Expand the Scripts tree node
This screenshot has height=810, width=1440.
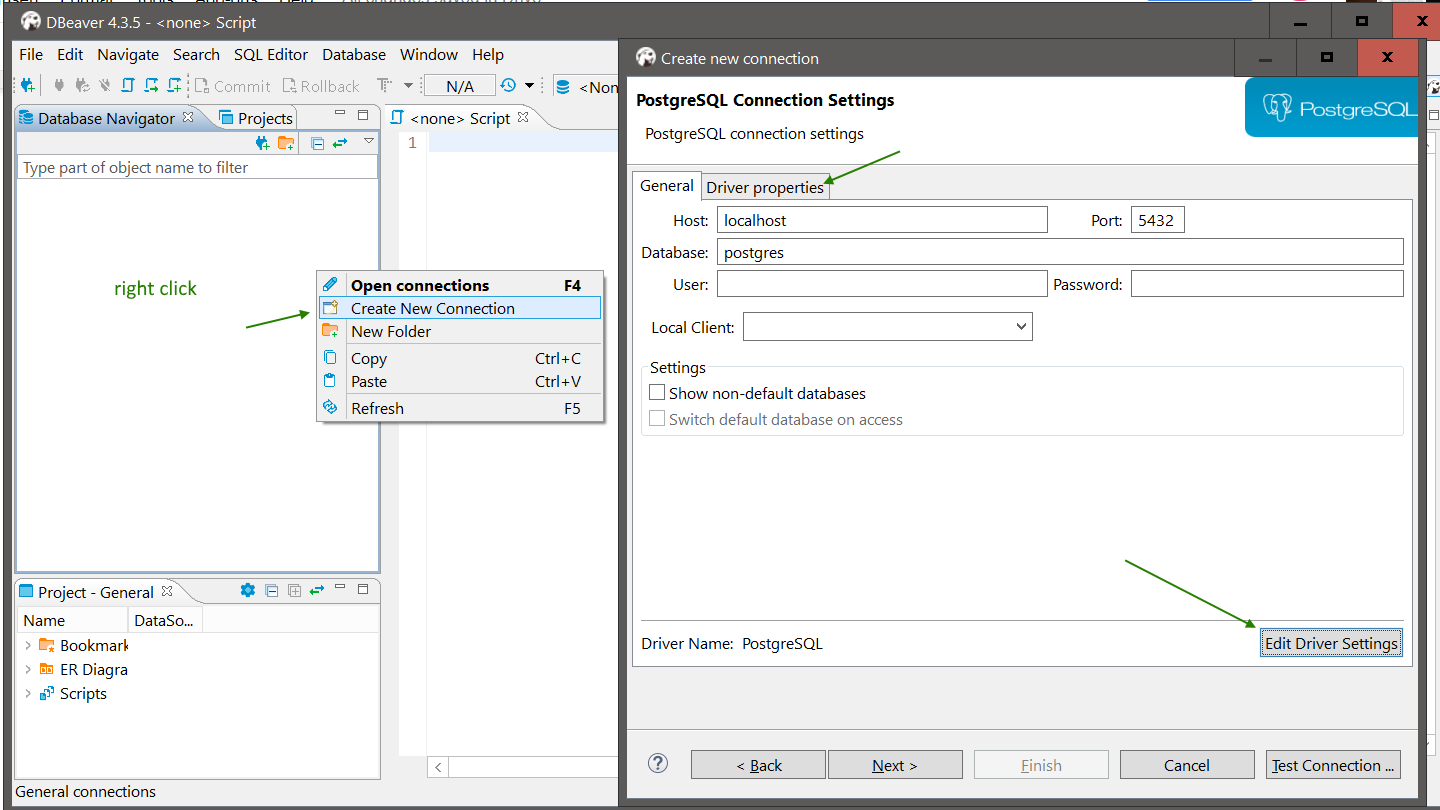point(27,693)
